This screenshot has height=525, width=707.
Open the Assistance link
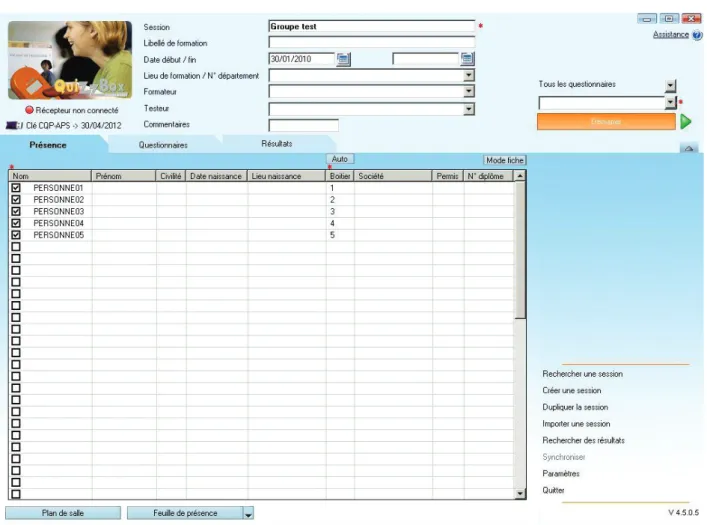[x=670, y=35]
